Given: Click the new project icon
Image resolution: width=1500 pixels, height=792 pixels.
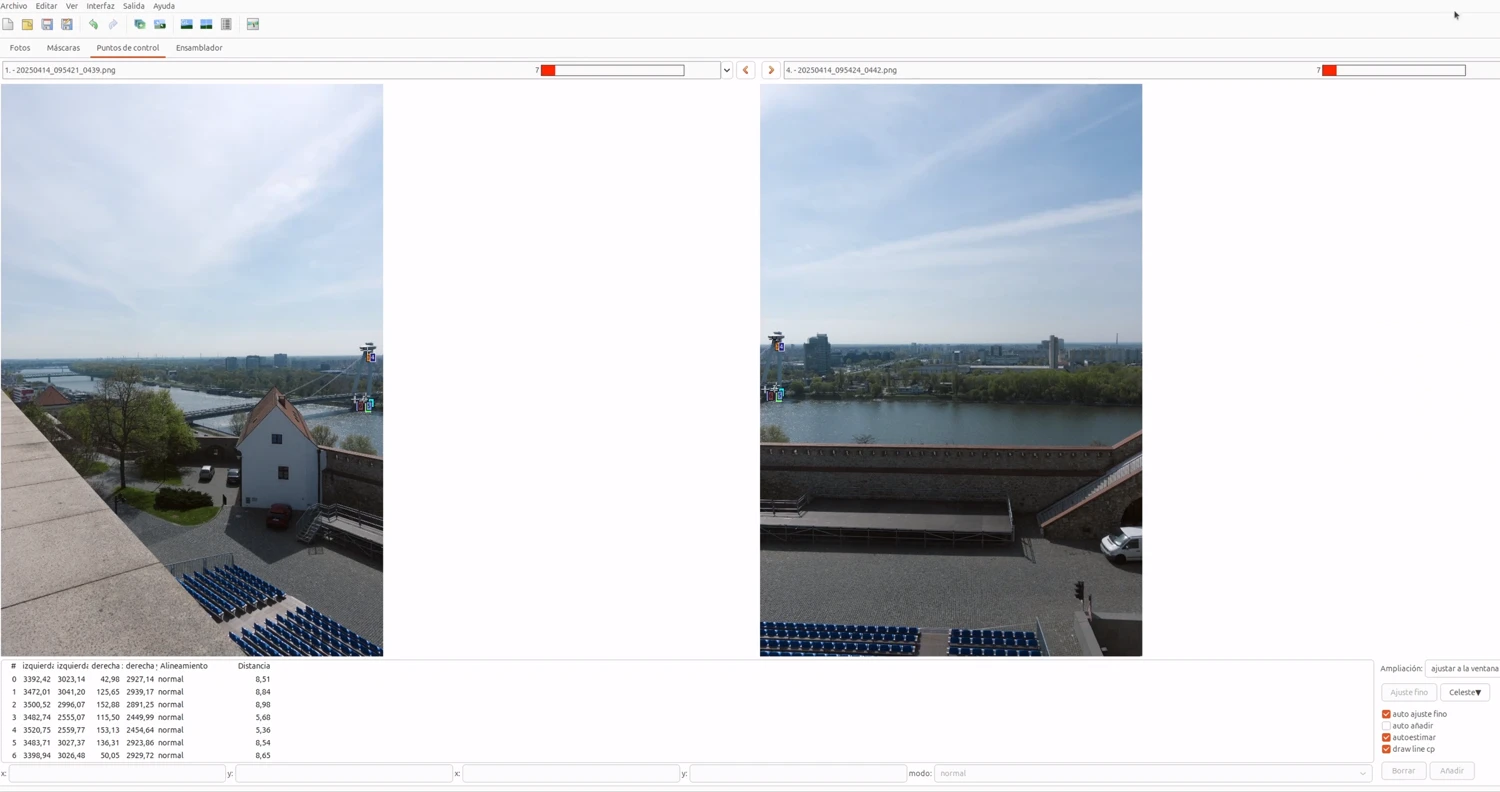Looking at the screenshot, I should (x=8, y=24).
